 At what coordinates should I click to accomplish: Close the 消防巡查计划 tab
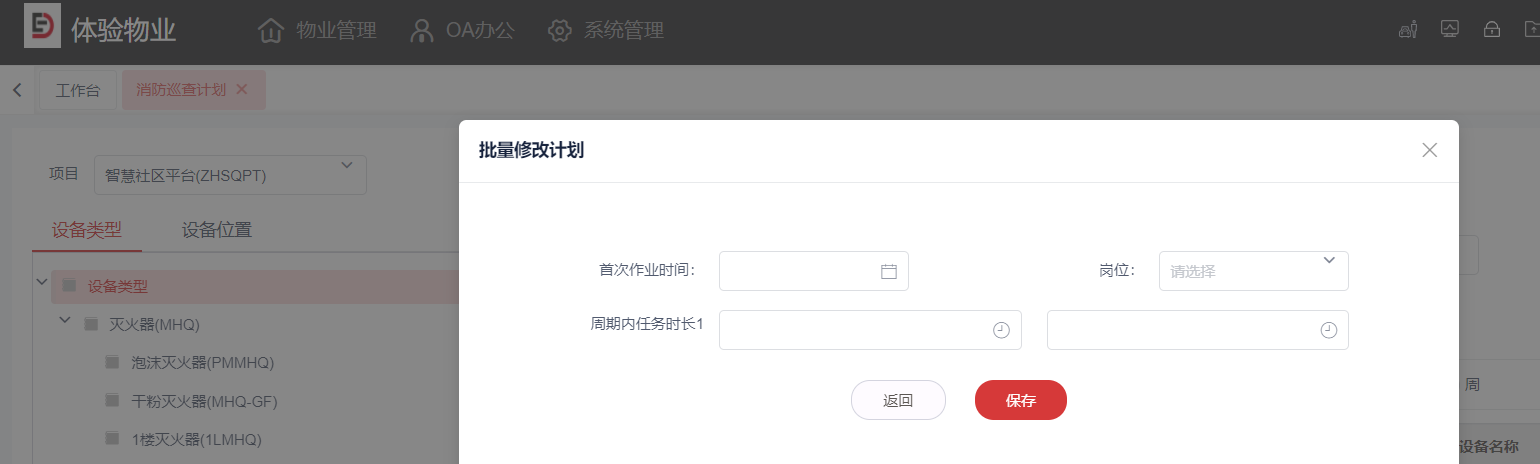point(242,90)
